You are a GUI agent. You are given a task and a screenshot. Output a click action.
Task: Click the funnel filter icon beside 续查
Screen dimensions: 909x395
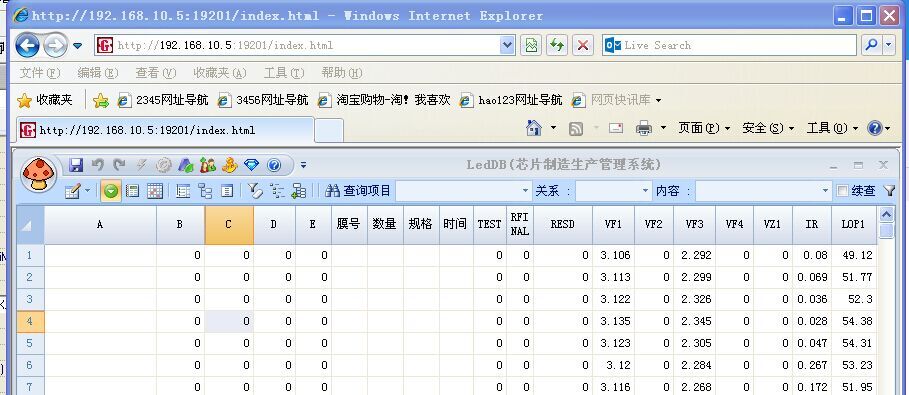(889, 191)
